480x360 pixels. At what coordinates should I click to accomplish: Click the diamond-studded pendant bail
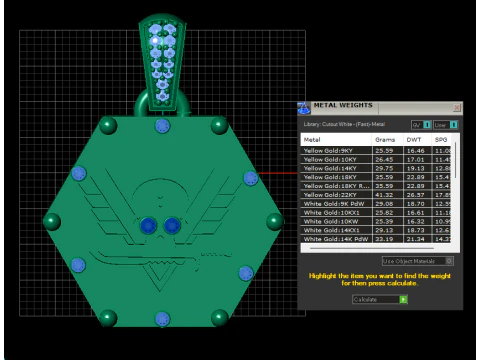click(163, 62)
